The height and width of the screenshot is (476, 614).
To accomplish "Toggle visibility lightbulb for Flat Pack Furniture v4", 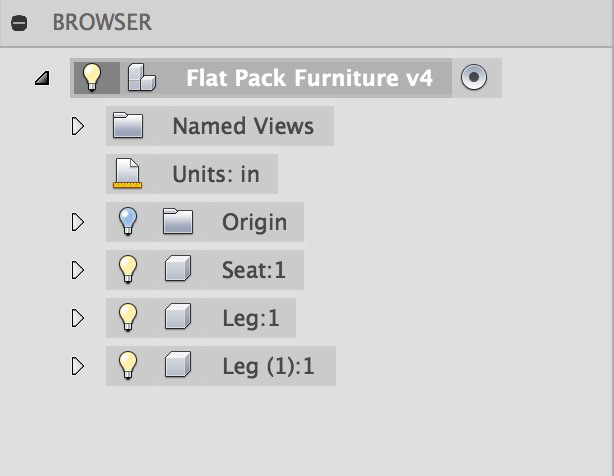I will coord(92,78).
